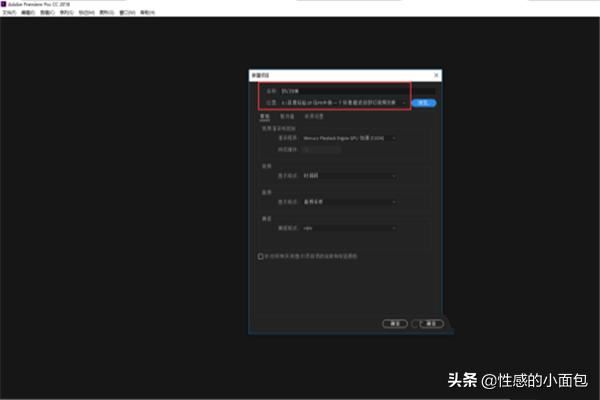The height and width of the screenshot is (400, 600).
Task: Switch to the Scratch Disks (暂存盘) tab
Action: point(287,116)
